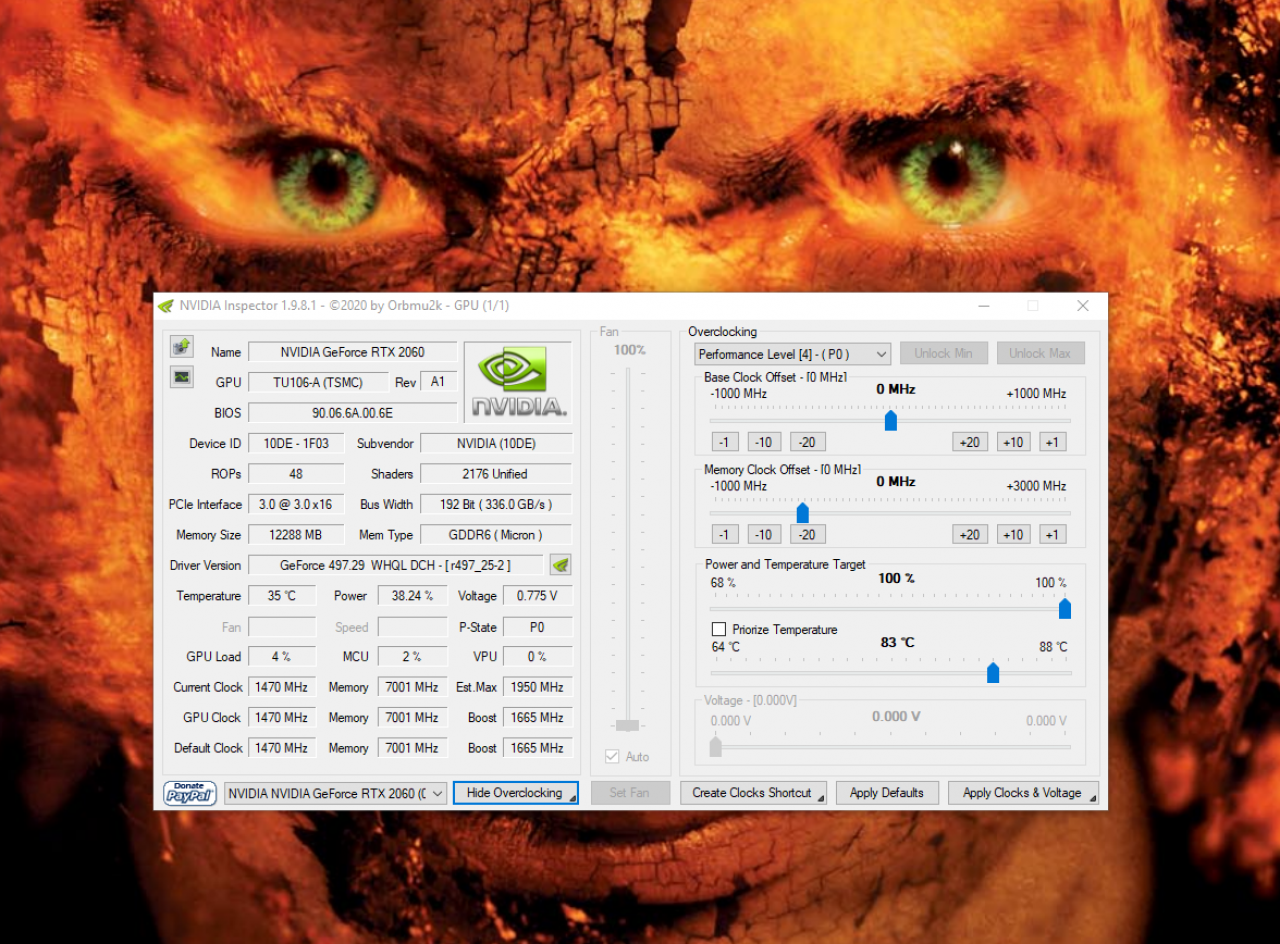This screenshot has width=1280, height=944.
Task: Click Memory Clock Offset -1 button
Action: click(x=724, y=534)
